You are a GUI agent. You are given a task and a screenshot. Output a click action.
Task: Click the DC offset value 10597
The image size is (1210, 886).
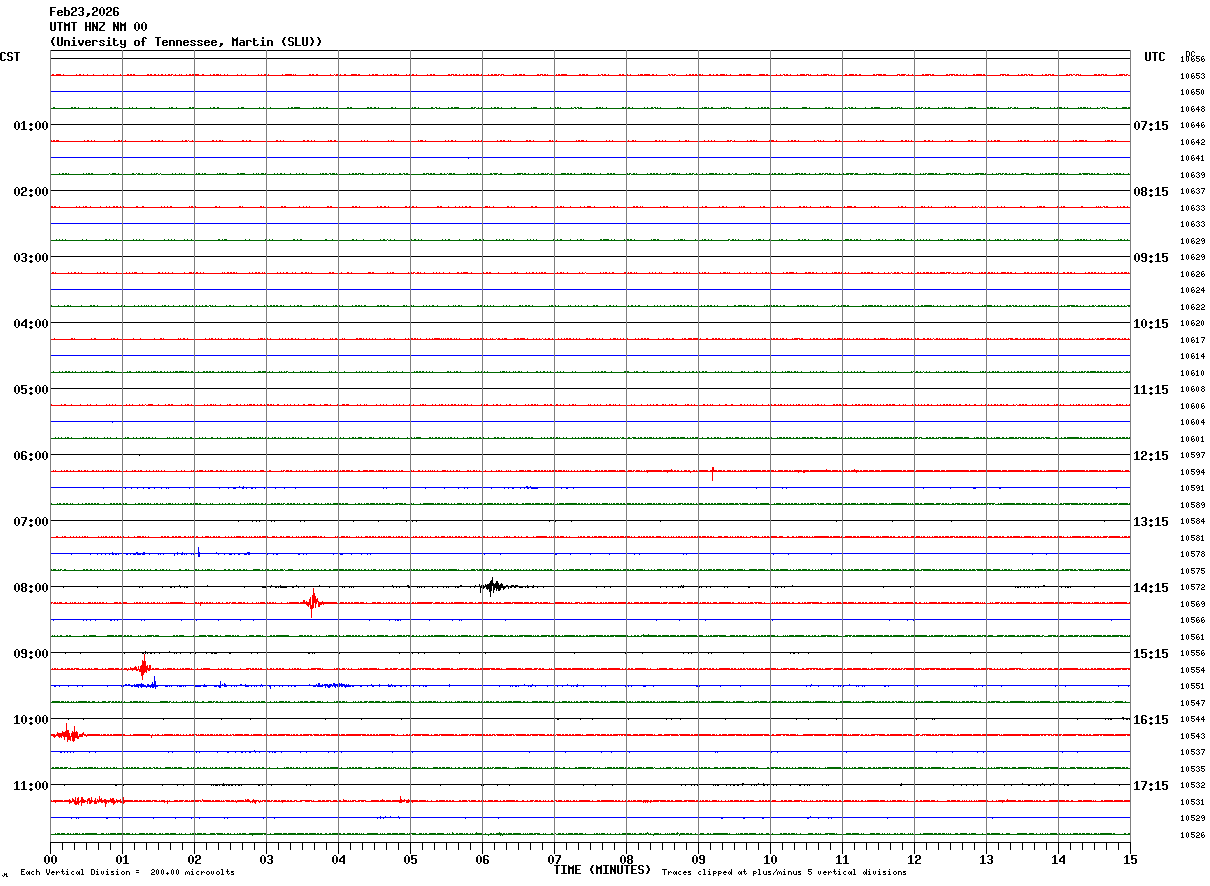1192,456
